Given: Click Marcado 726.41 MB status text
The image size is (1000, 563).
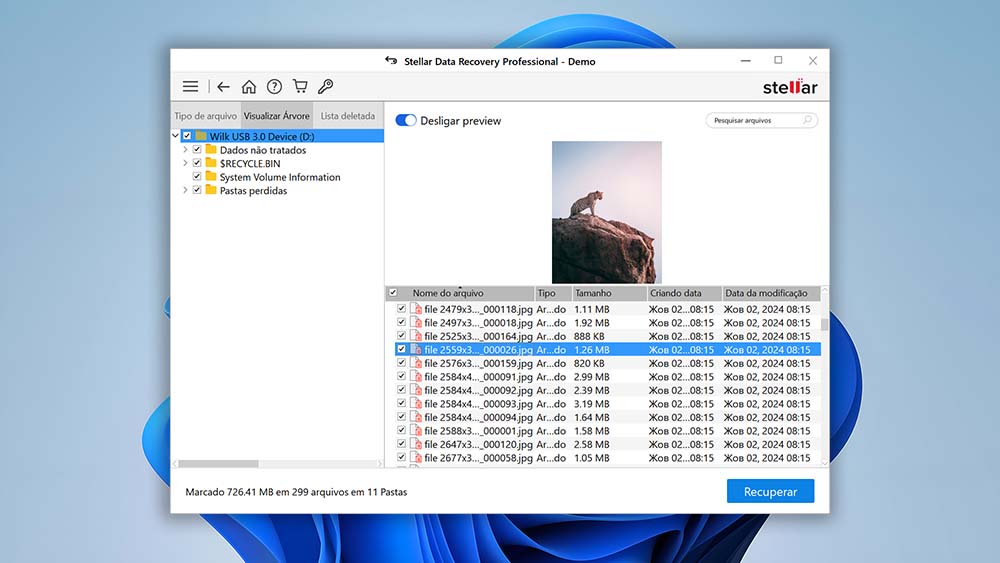Looking at the screenshot, I should tap(296, 492).
